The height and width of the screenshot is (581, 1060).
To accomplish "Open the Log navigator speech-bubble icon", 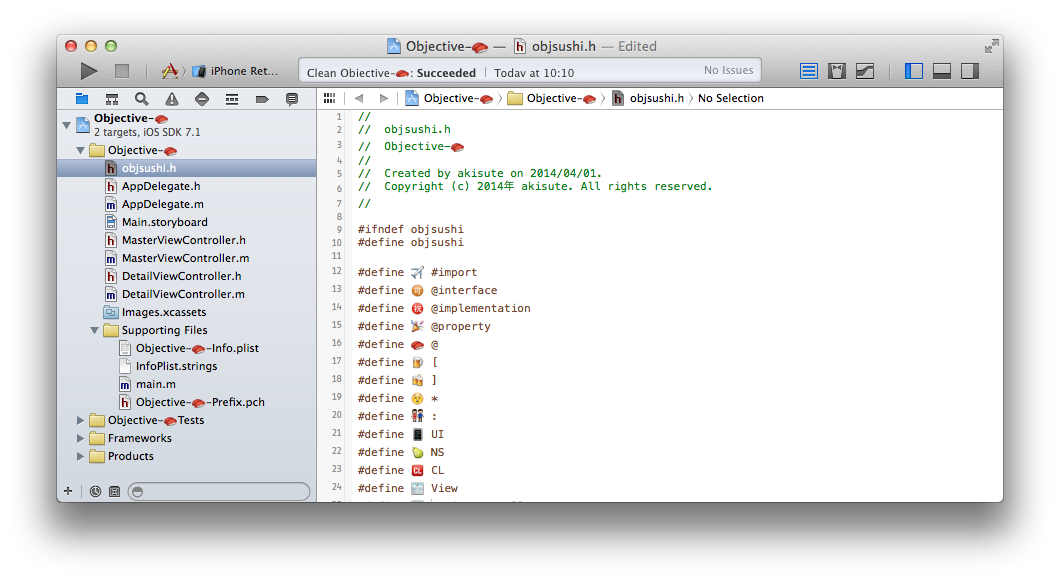I will tap(292, 99).
